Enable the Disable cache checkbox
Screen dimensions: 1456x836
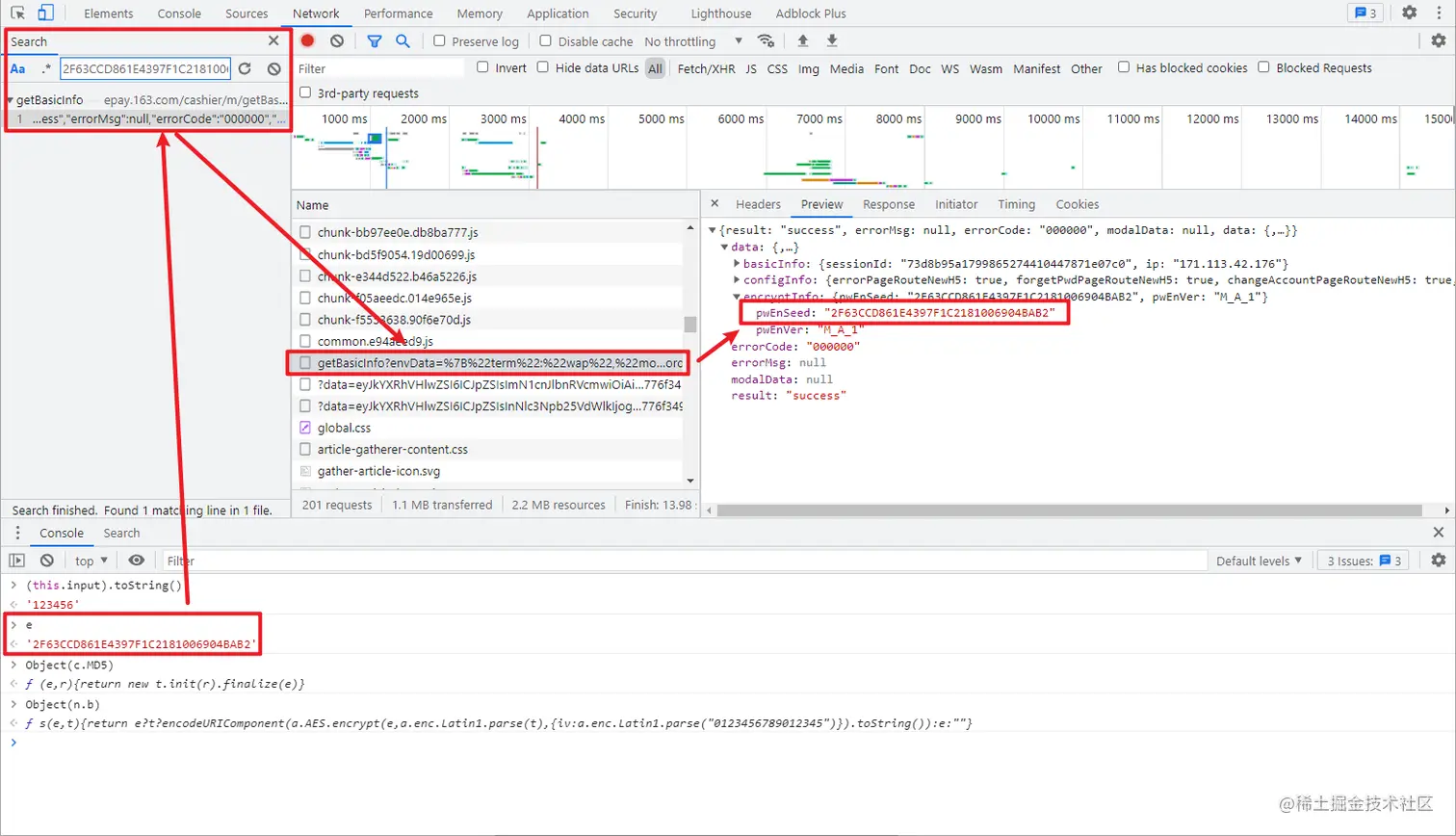545,40
